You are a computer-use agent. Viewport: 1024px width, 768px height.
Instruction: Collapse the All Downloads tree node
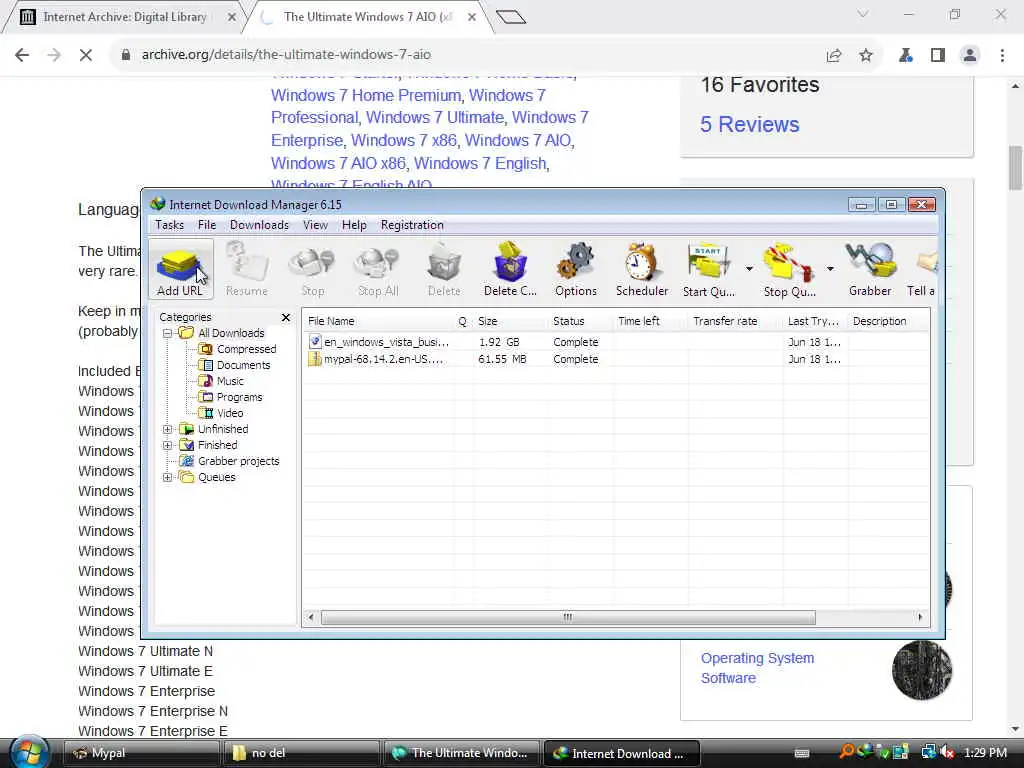168,333
